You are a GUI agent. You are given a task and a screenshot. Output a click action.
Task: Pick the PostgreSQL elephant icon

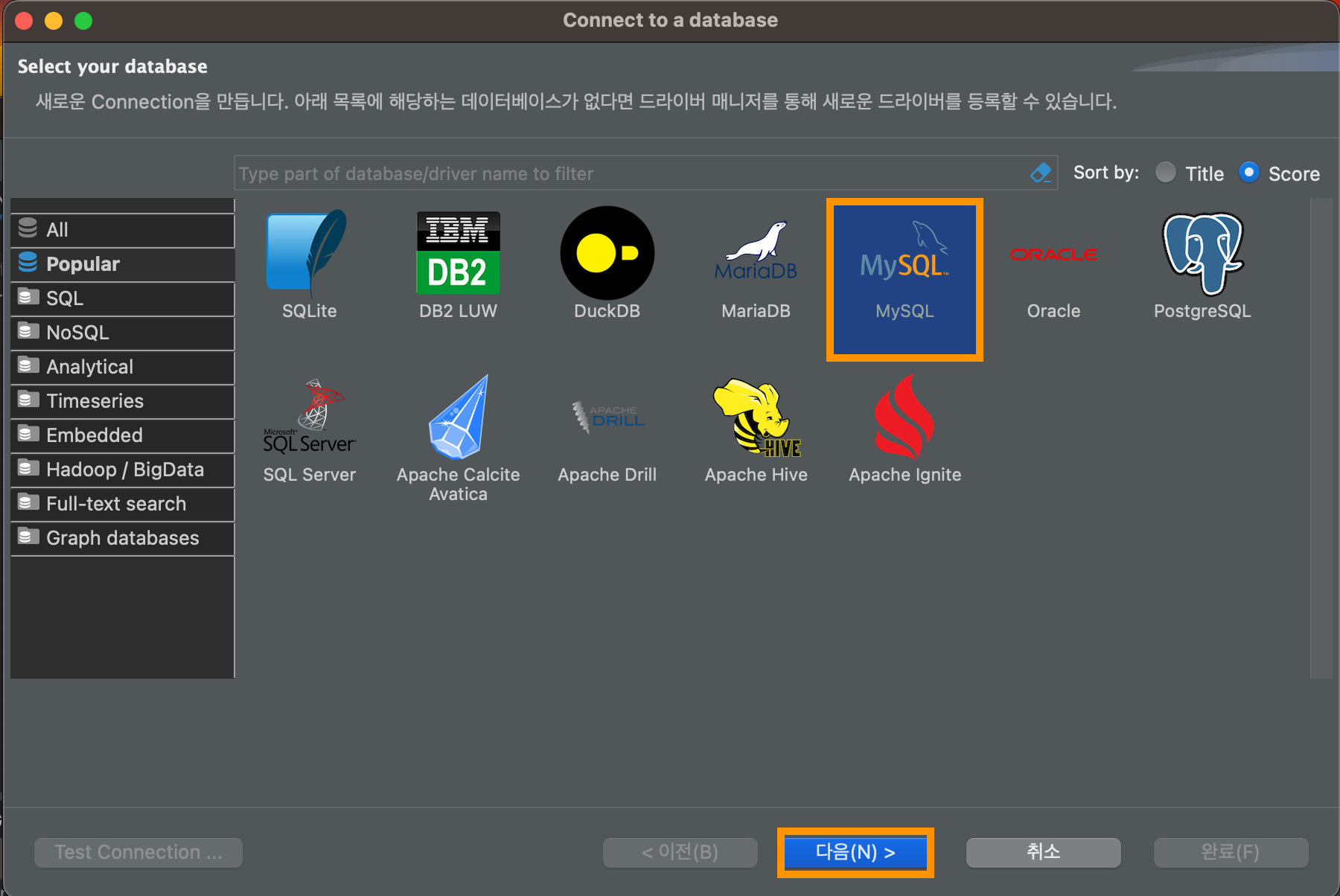point(1202,253)
